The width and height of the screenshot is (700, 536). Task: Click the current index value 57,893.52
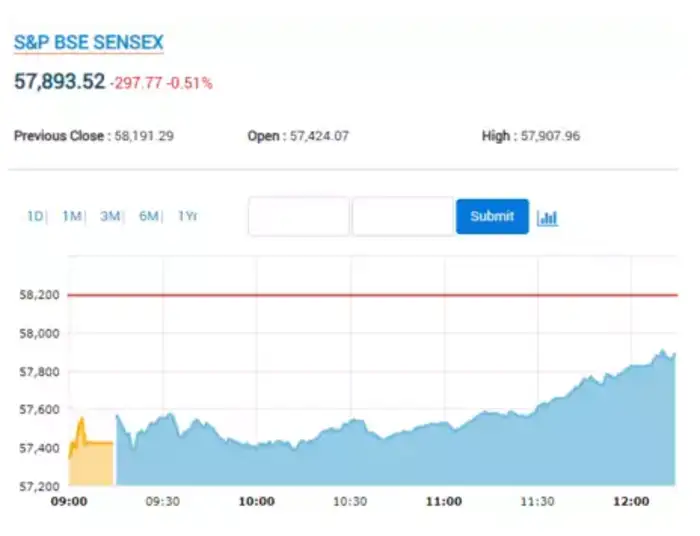59,81
